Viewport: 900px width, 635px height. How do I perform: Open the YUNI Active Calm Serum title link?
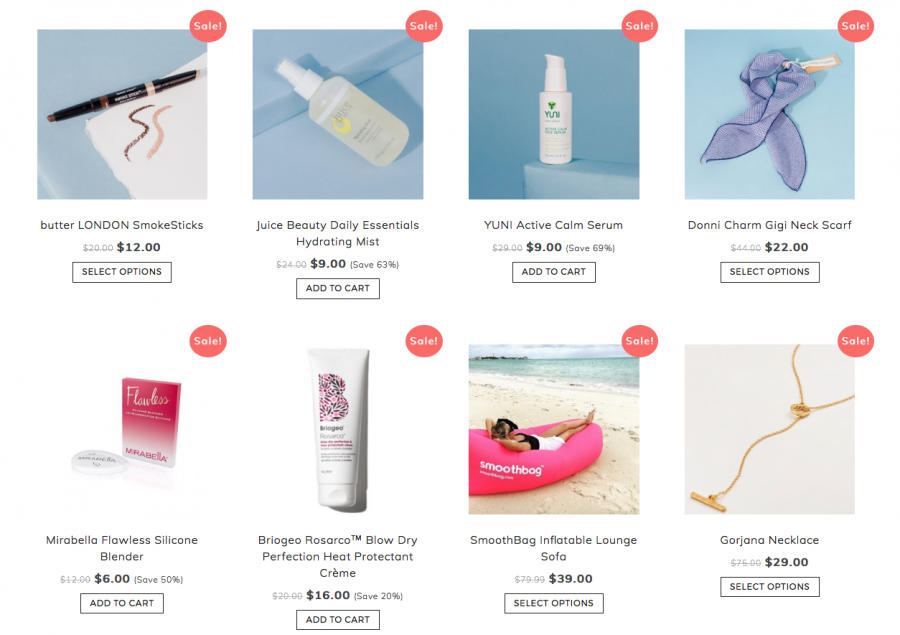pyautogui.click(x=553, y=225)
